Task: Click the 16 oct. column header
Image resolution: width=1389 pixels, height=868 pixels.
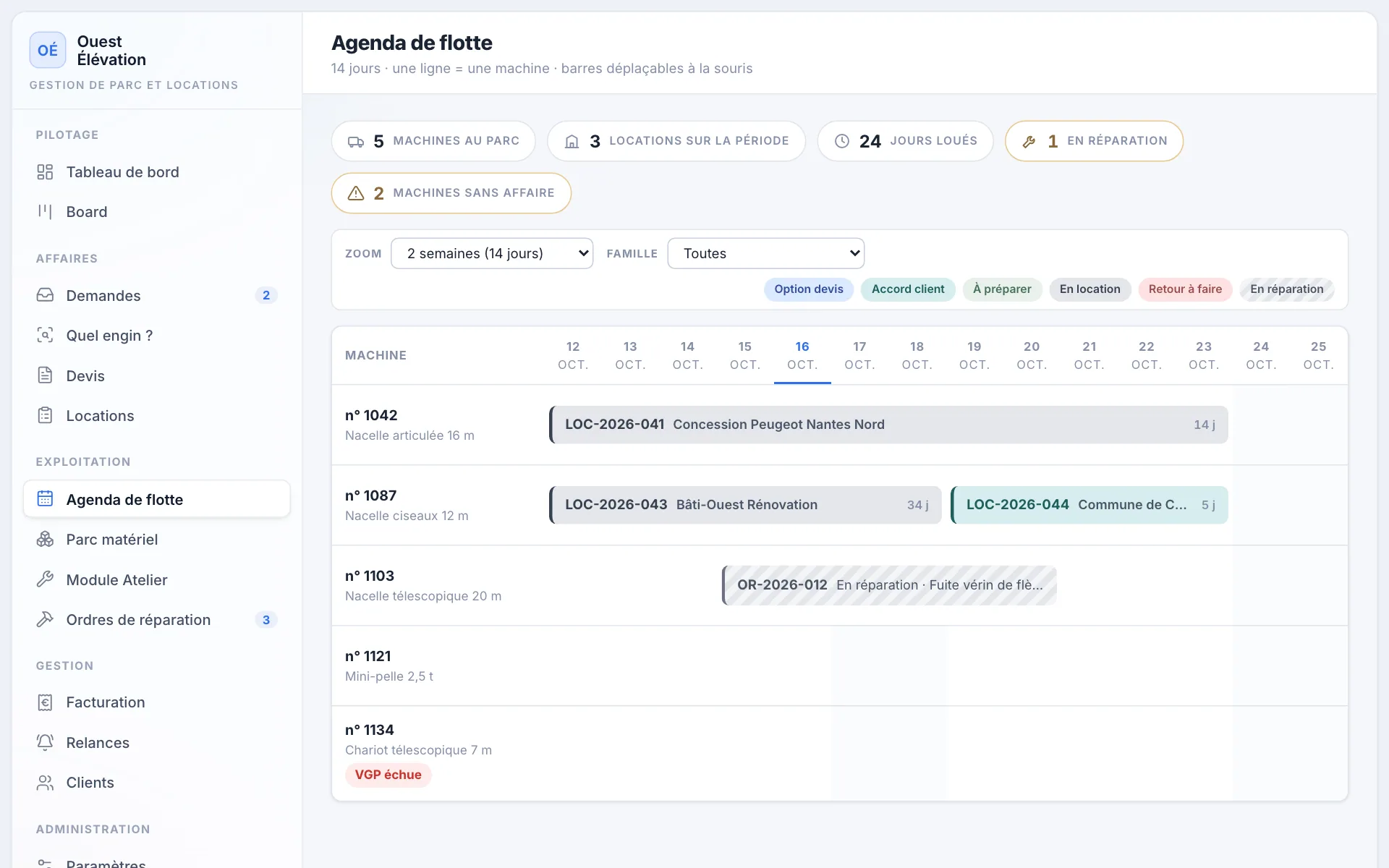Action: pos(802,355)
